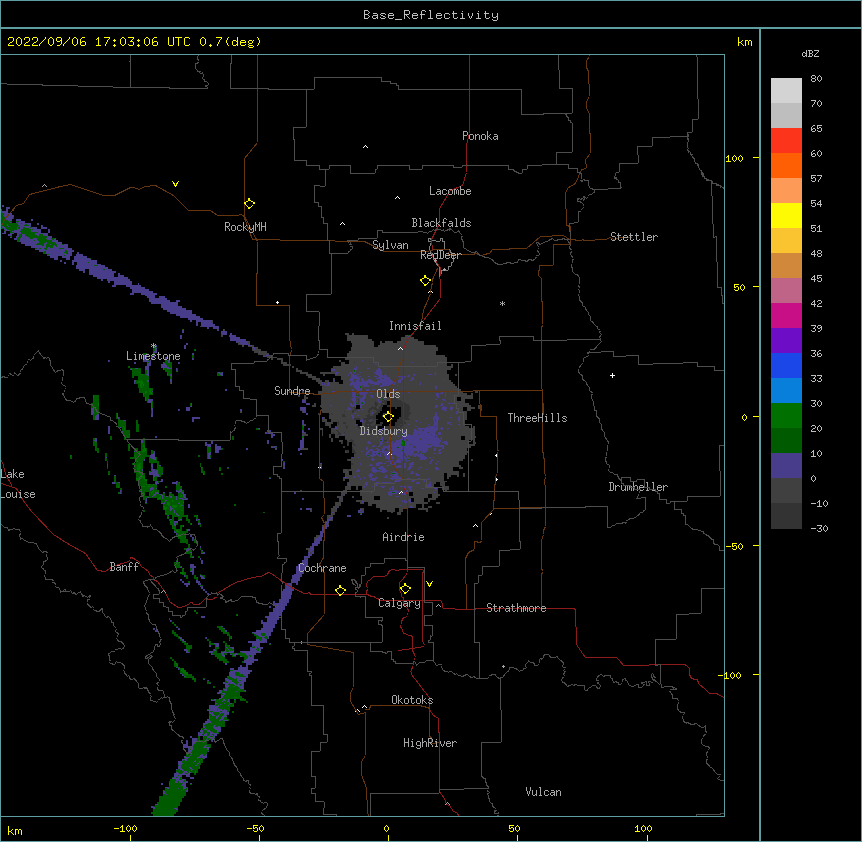
Task: Select the blue 36 dBZ color swatch
Action: 786,365
